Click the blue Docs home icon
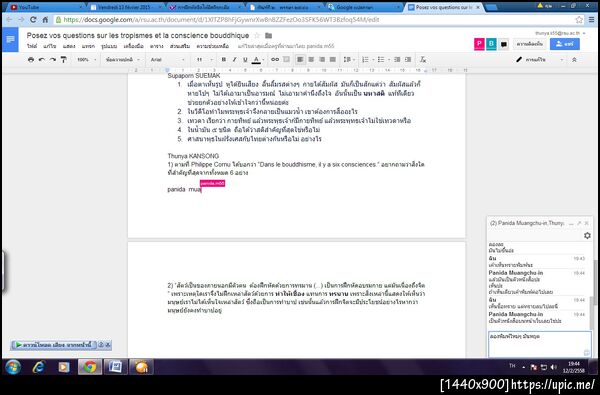 10,39
